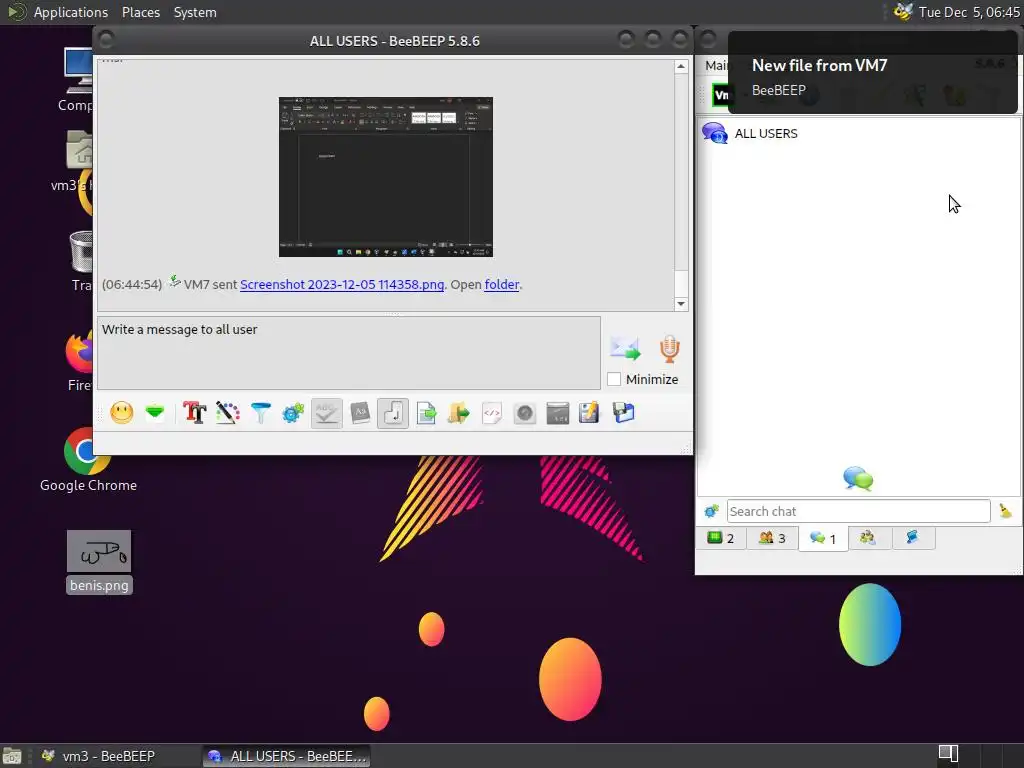Select the ALL USERS chat in list
Screen dimensions: 1024x768
858,133
